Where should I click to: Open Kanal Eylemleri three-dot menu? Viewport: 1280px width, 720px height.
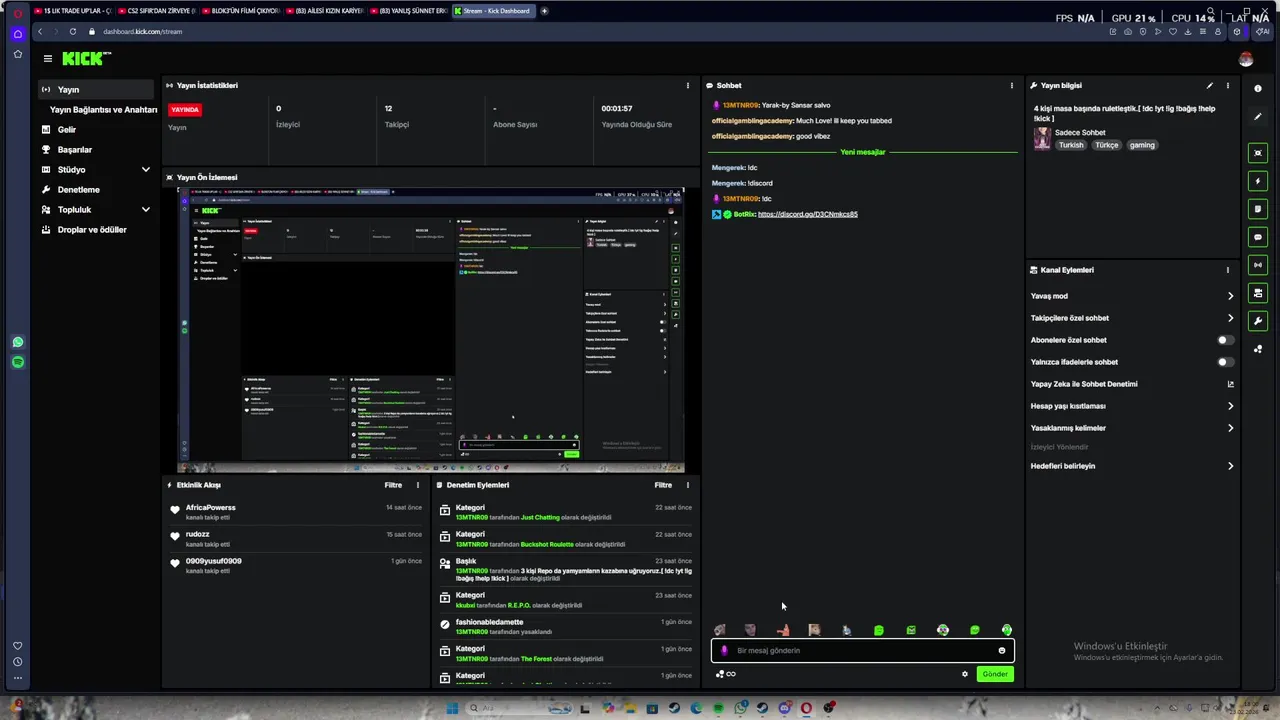tap(1227, 270)
